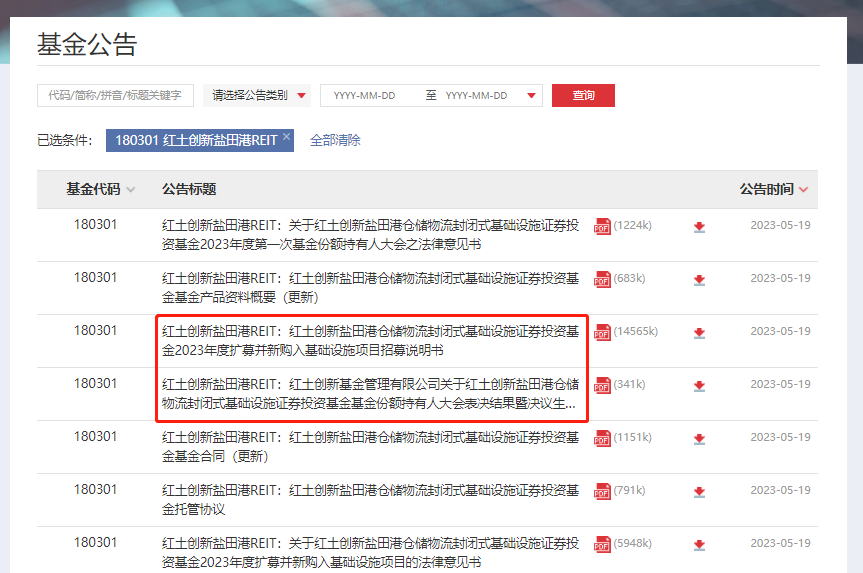The image size is (863, 573).
Task: Open the 托管协议 announcement
Action: (370, 499)
